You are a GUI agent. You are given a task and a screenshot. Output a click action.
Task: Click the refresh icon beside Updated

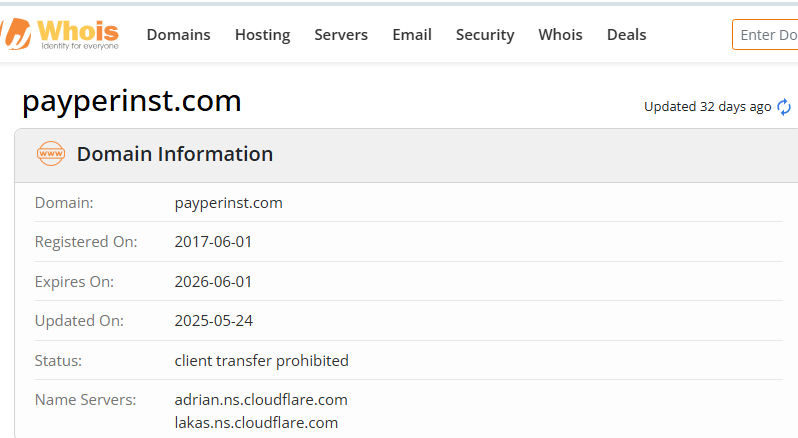point(784,107)
